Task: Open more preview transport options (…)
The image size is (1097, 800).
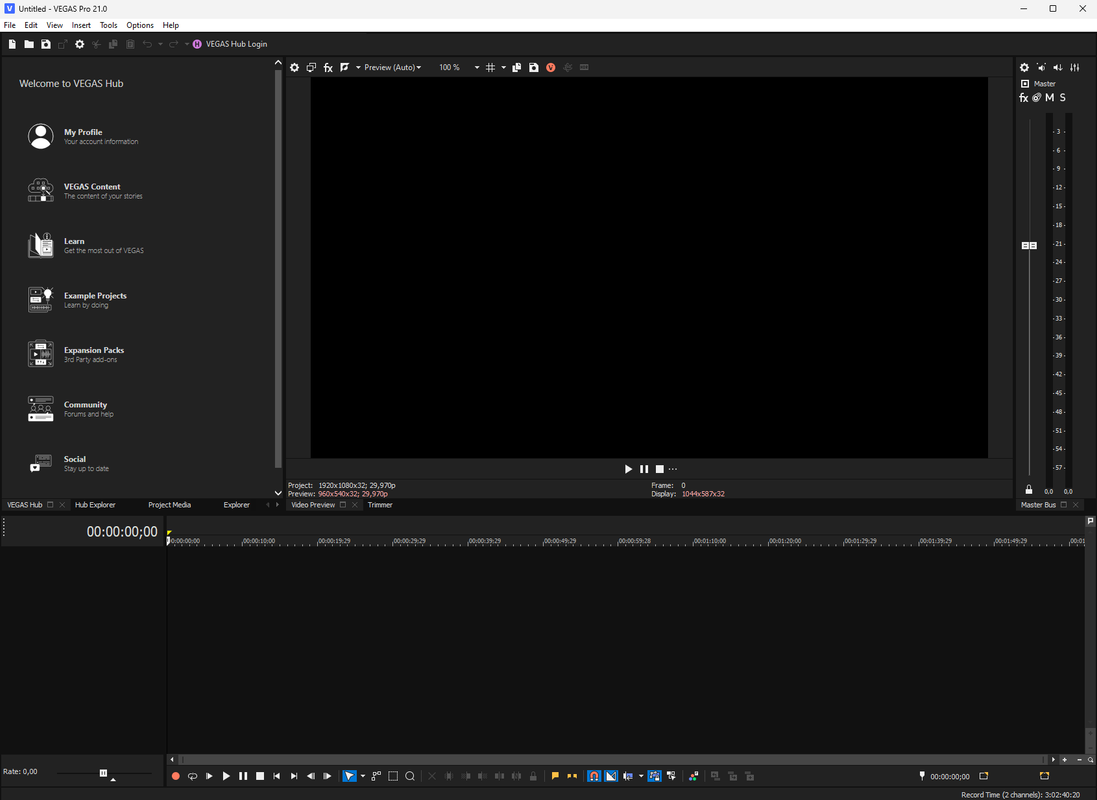Action: (x=673, y=469)
